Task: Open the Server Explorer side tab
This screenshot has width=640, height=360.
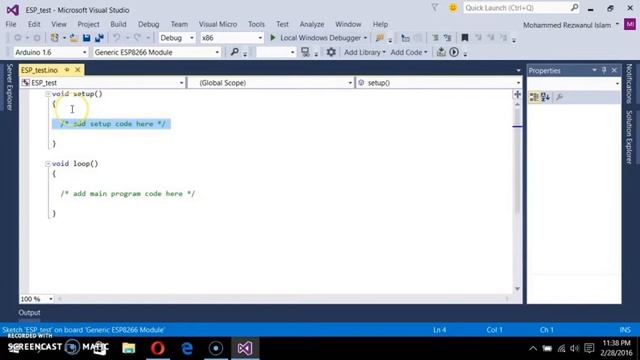Action: (x=10, y=87)
